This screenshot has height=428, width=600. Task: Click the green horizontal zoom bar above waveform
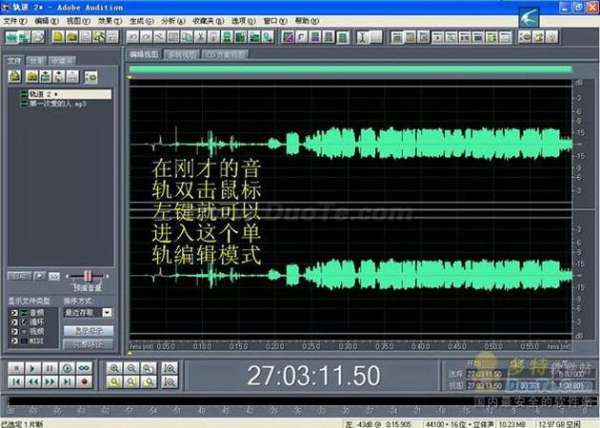click(350, 69)
